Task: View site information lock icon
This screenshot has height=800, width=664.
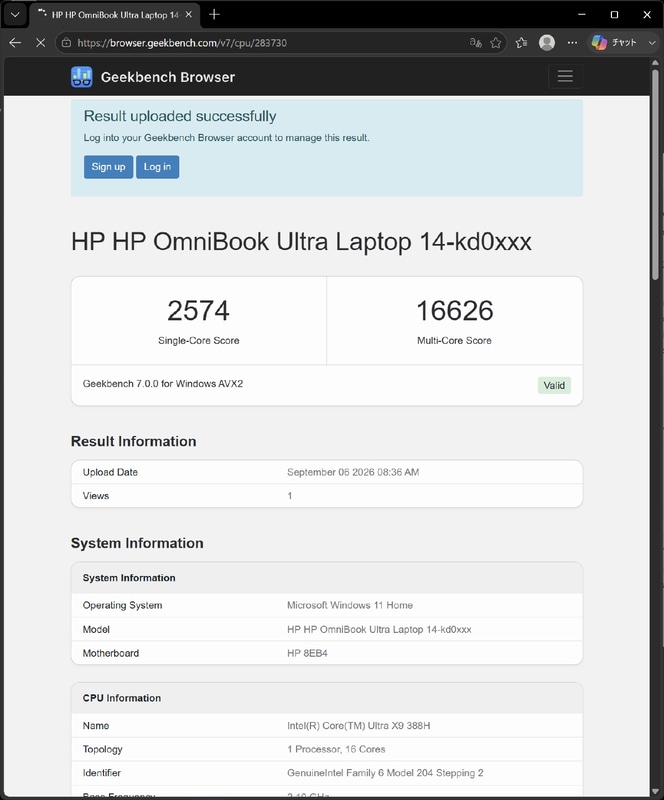Action: pyautogui.click(x=66, y=43)
